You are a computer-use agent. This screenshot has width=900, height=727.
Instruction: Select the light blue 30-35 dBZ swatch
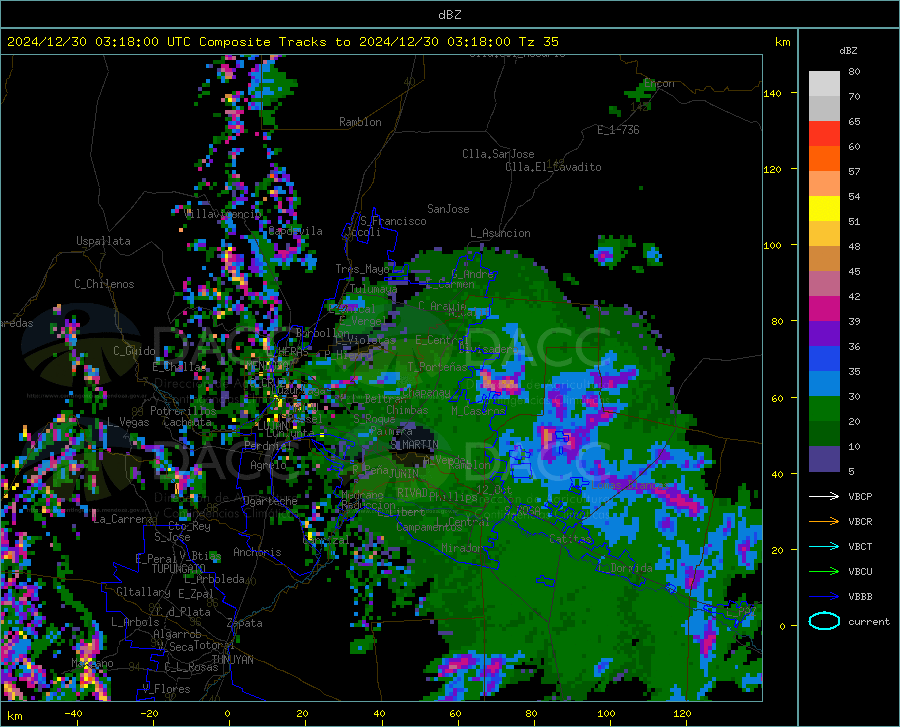tap(824, 384)
